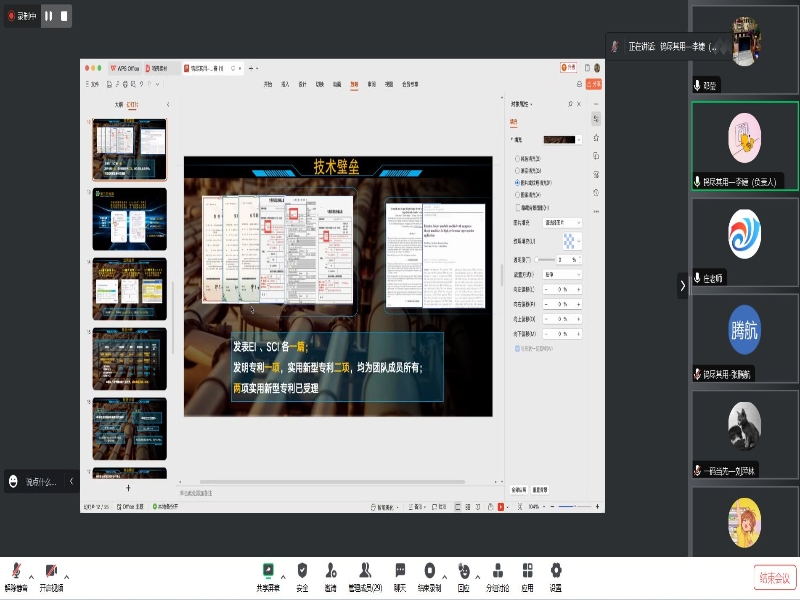
Task: Switch to the WPS Insert ribbon tab
Action: pos(285,85)
